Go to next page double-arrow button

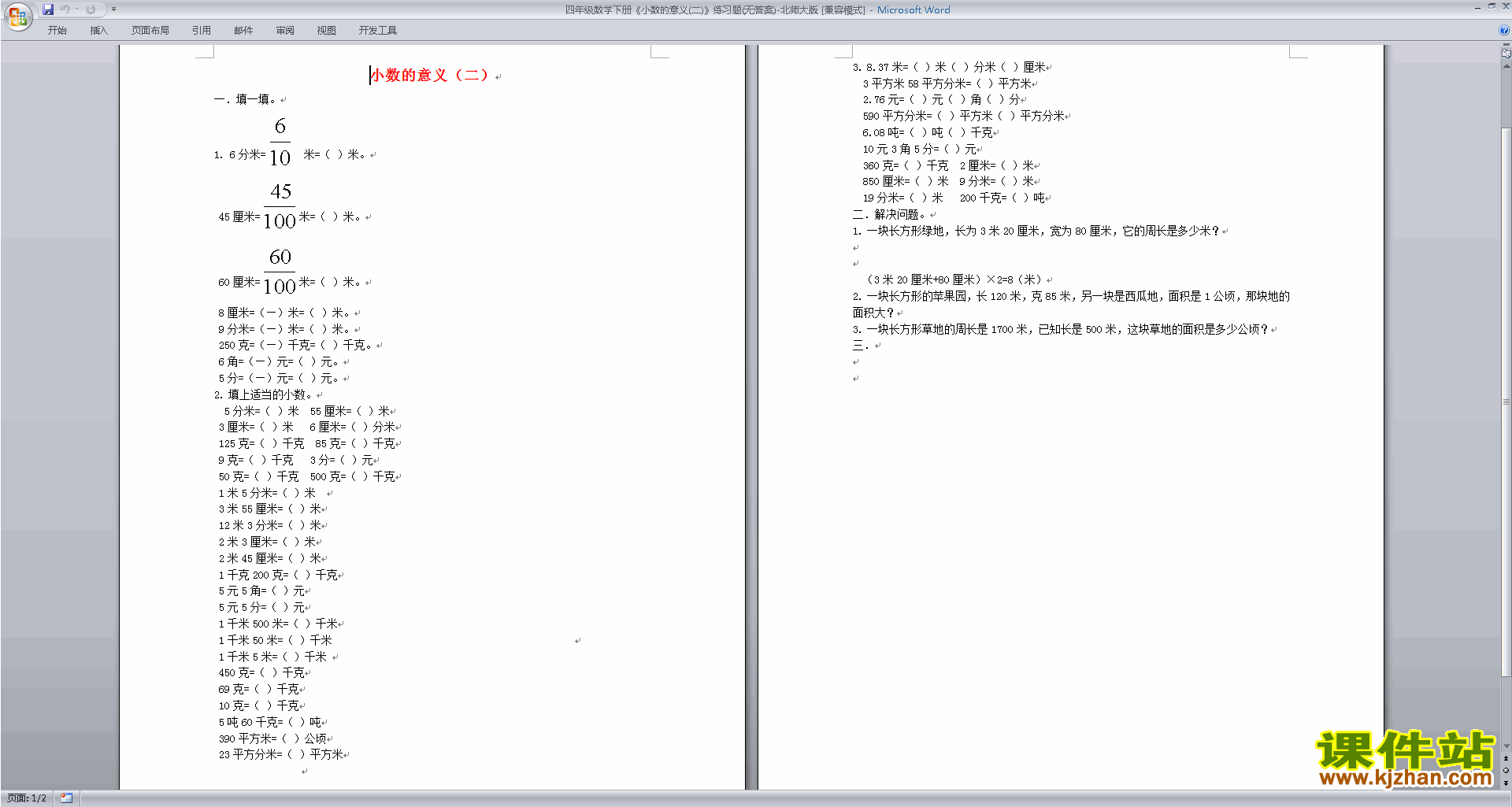[x=1506, y=783]
